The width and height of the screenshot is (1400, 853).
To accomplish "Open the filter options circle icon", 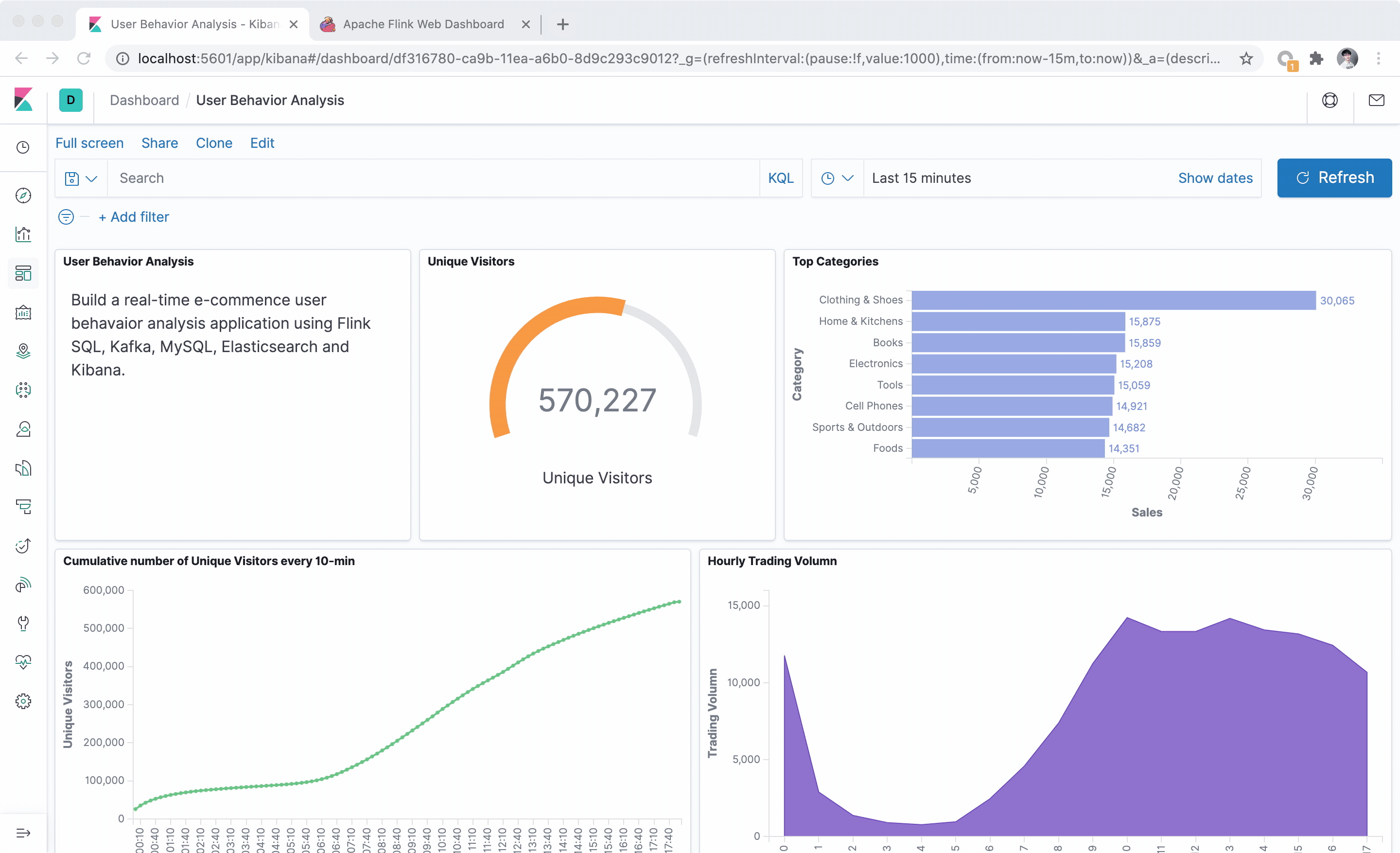I will pos(66,217).
